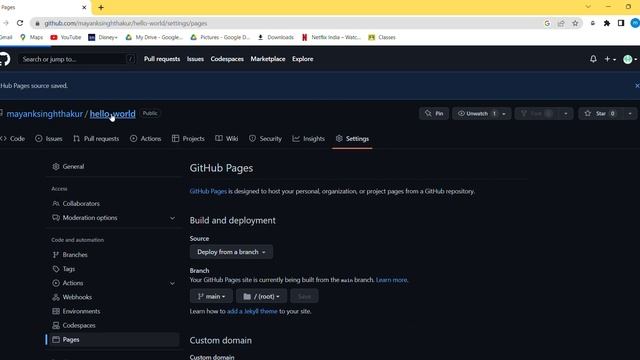Open the Fork dropdown arrow
The height and width of the screenshot is (360, 640).
(565, 113)
